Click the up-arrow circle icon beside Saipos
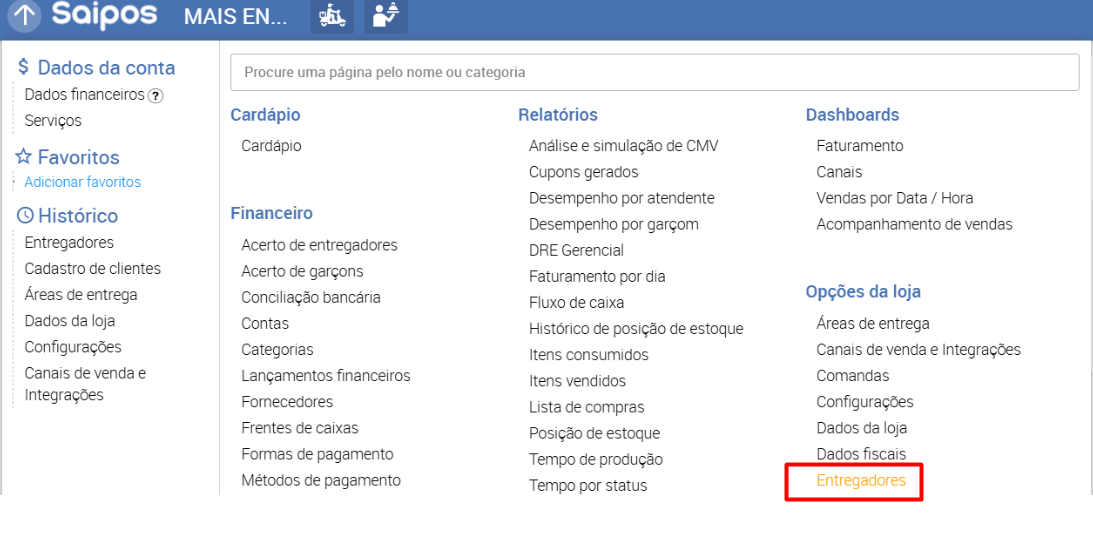Viewport: 1093px width, 542px height. click(24, 15)
